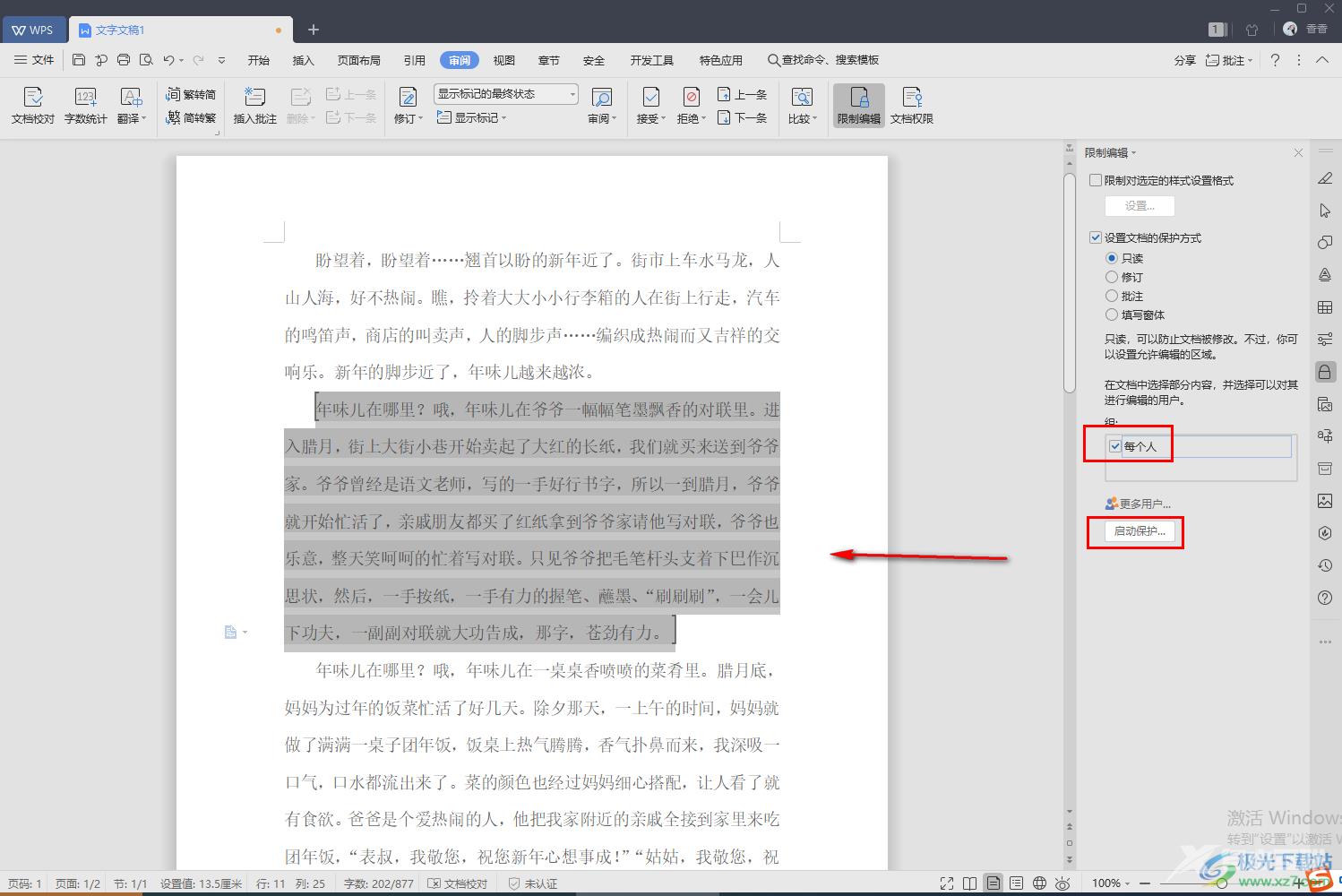Click 未认证 in the status bar
The image size is (1342, 896).
click(533, 883)
